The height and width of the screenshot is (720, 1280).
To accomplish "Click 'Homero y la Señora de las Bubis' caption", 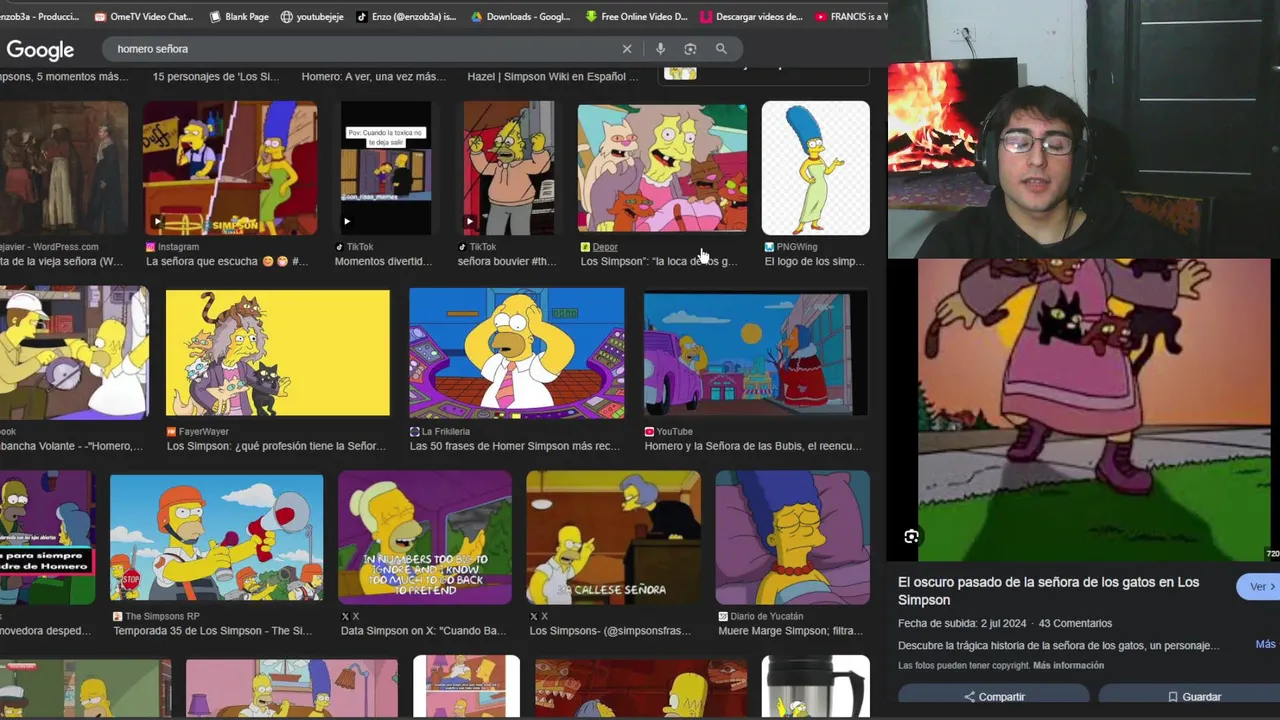I will point(753,446).
